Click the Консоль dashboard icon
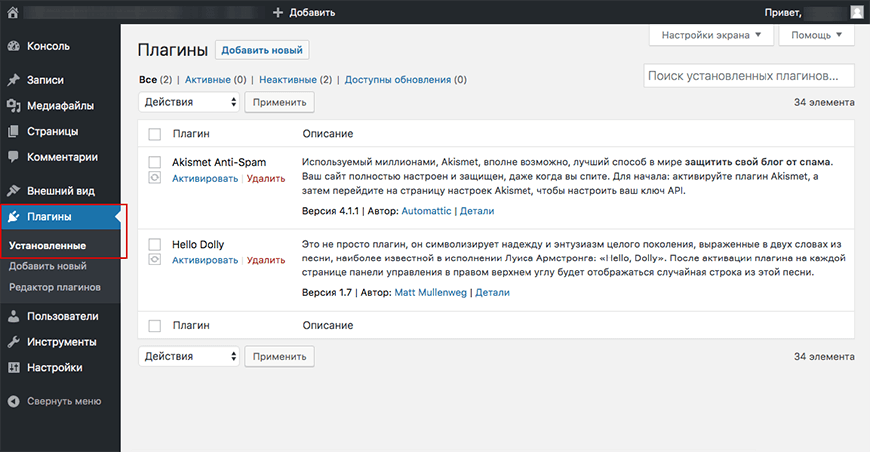 tap(14, 47)
